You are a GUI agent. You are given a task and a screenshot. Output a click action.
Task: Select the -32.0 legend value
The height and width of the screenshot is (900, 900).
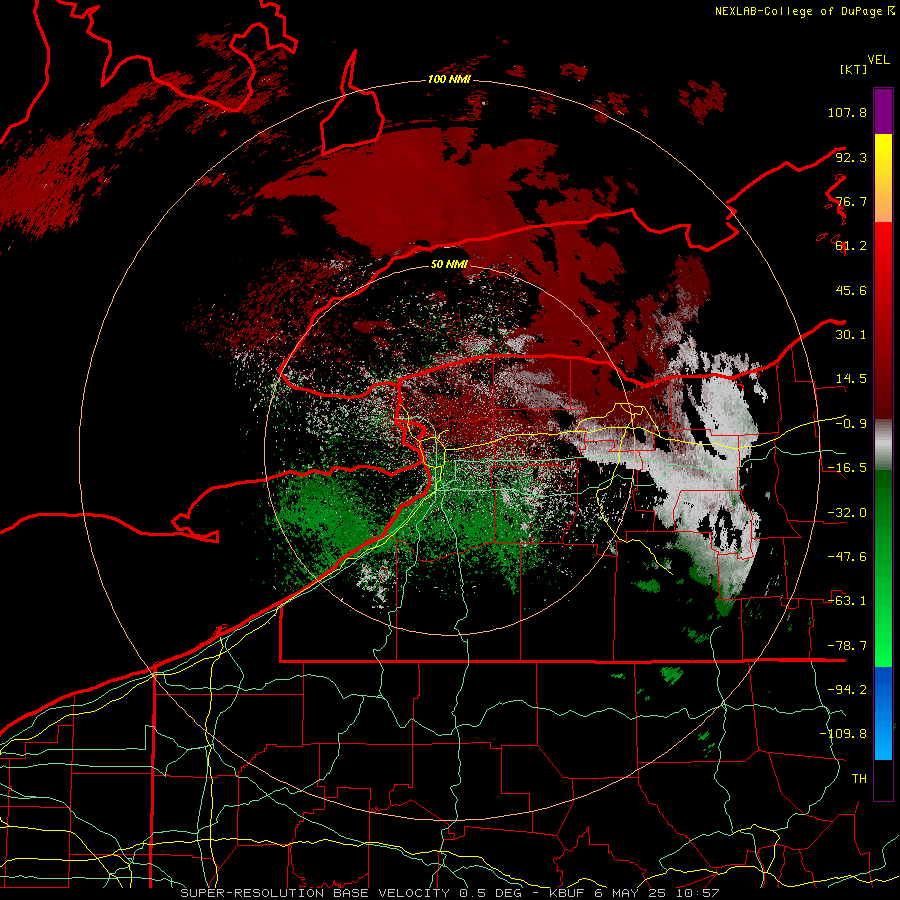(847, 513)
